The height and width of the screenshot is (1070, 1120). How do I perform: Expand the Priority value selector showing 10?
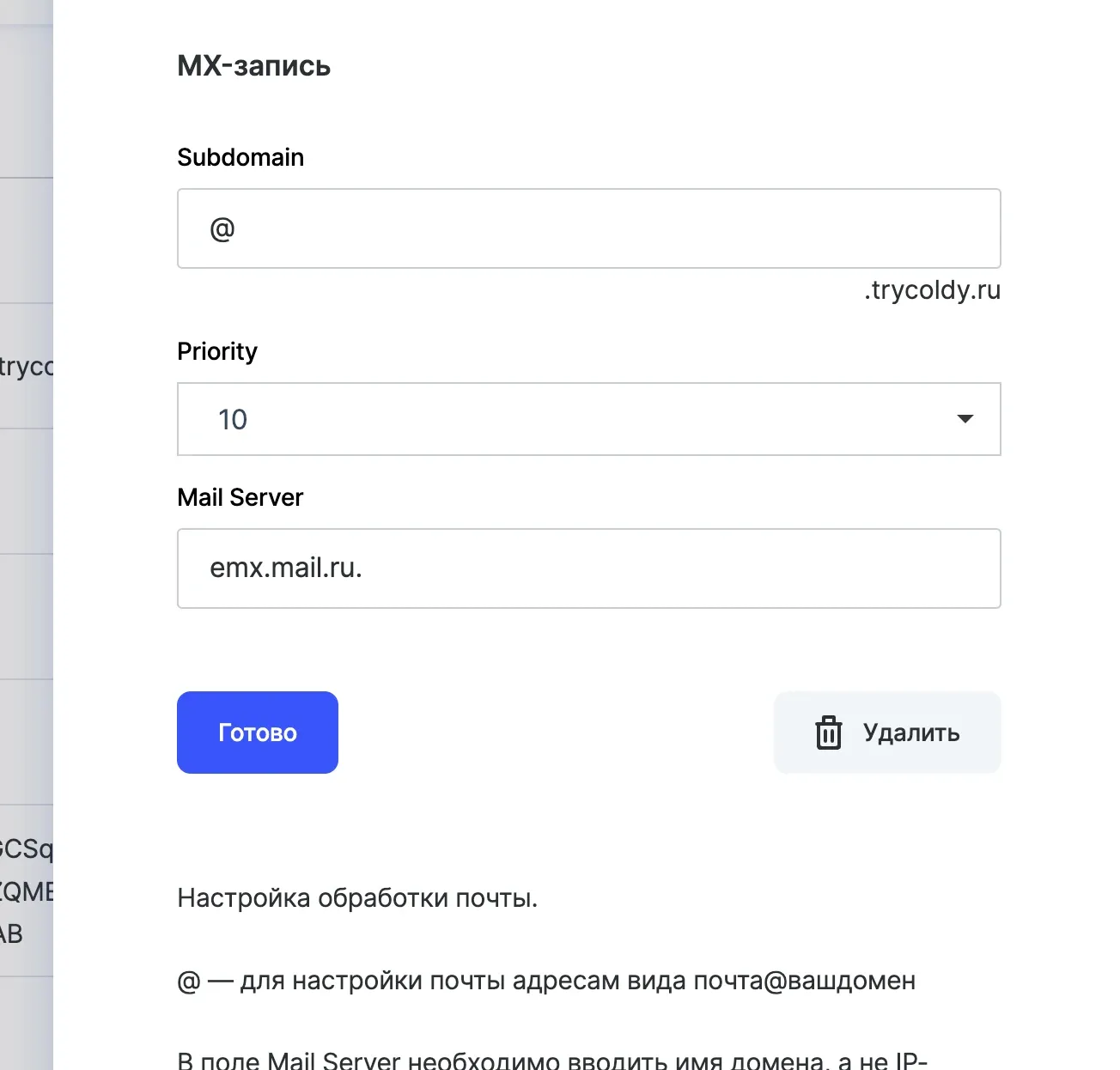coord(588,419)
